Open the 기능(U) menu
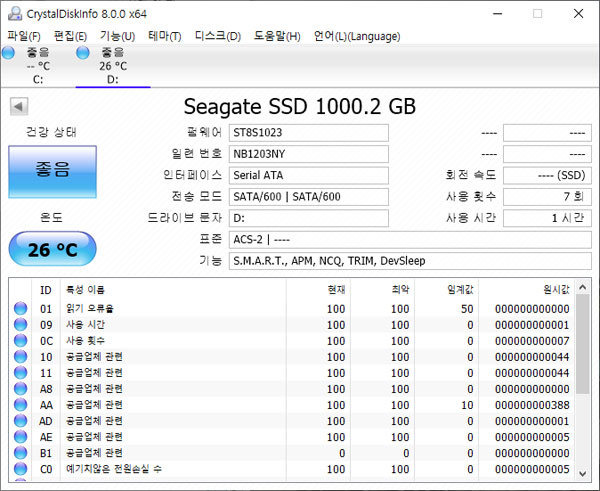The image size is (600, 491). click(117, 36)
